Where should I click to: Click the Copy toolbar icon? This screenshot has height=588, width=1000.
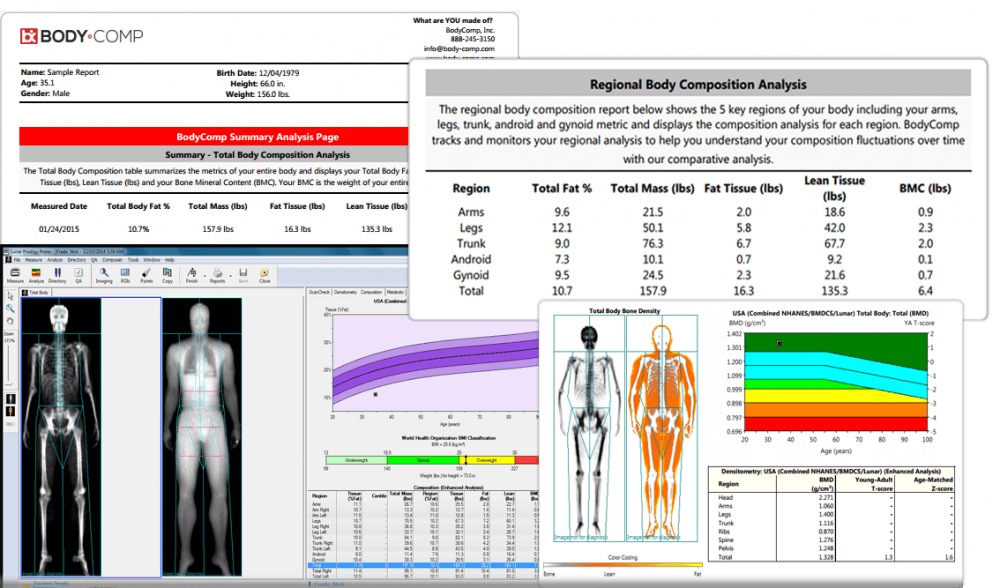click(x=167, y=274)
